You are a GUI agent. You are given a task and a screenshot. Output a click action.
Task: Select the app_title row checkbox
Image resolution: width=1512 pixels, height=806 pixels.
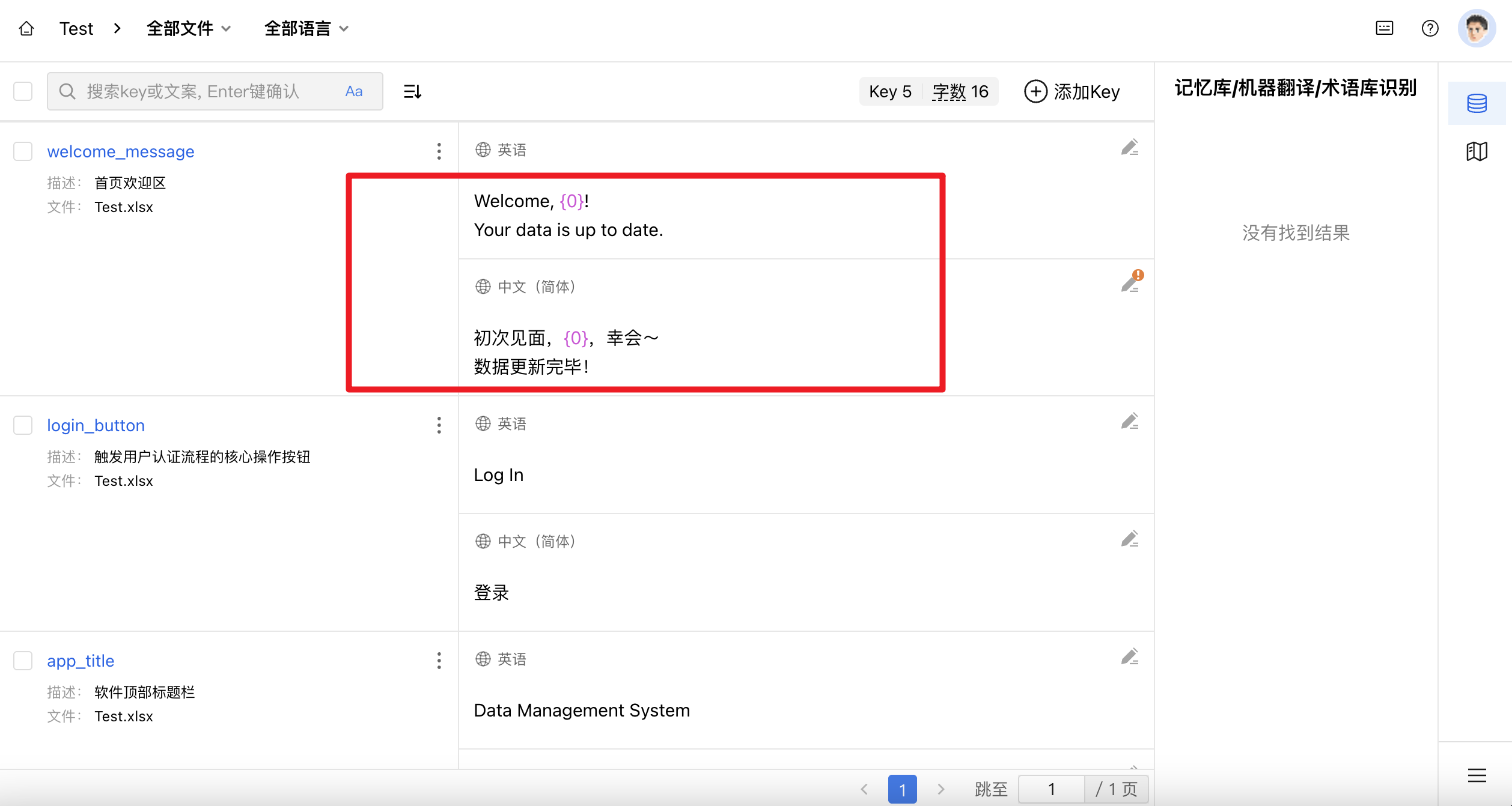23,661
